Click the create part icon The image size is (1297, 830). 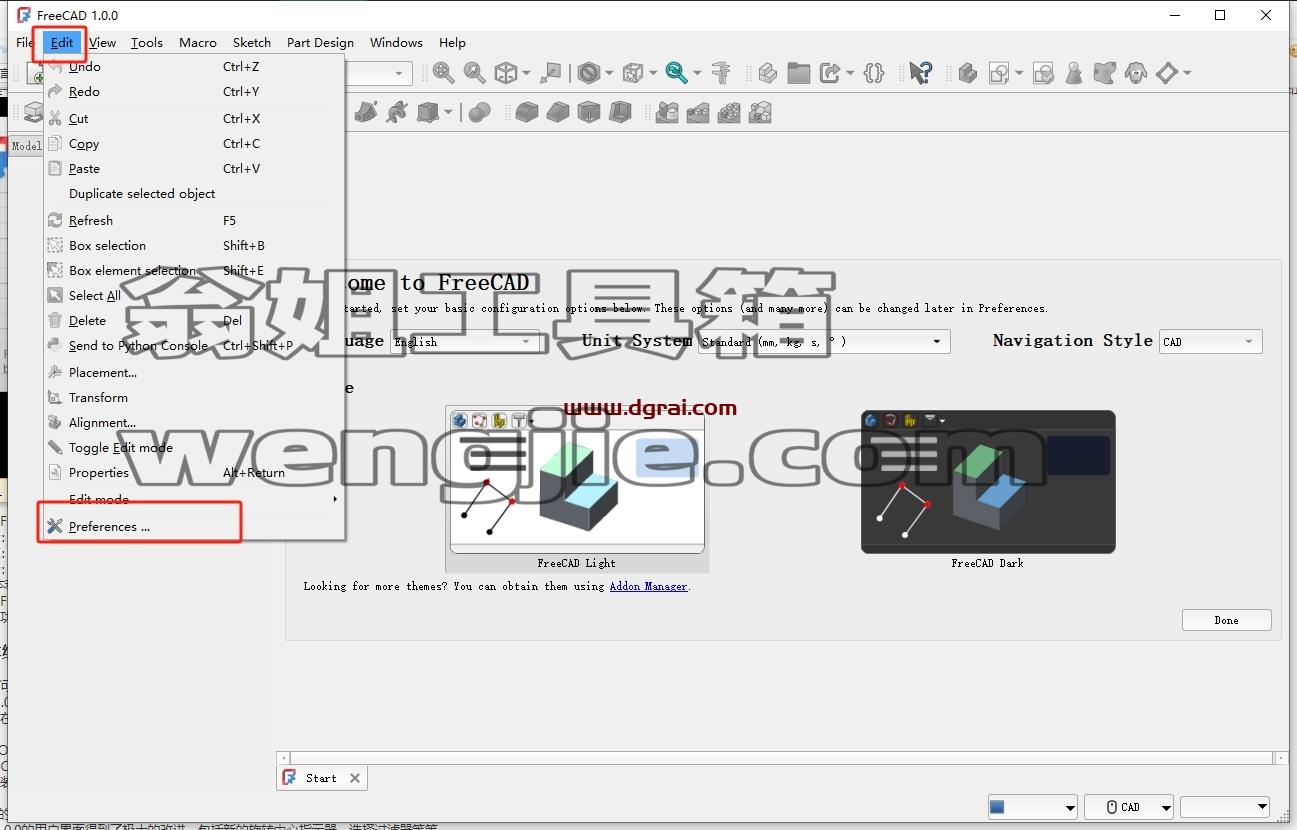pos(767,73)
